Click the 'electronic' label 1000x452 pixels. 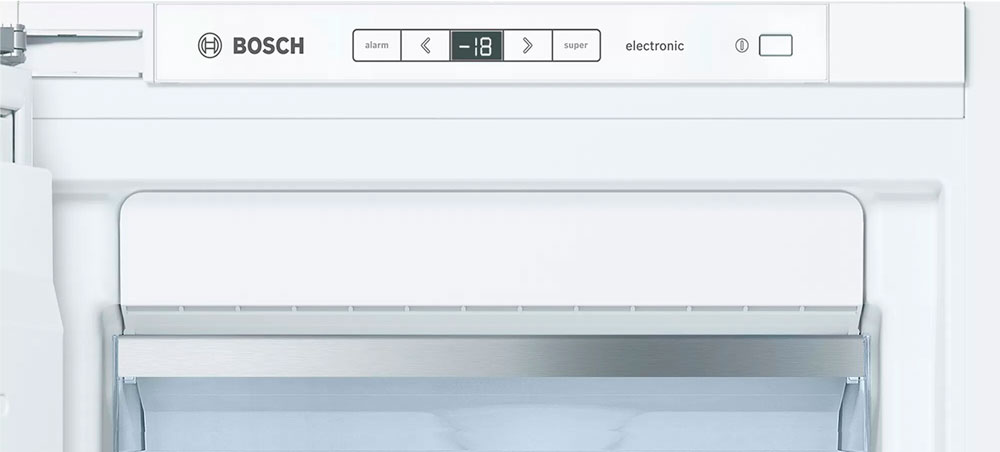655,46
